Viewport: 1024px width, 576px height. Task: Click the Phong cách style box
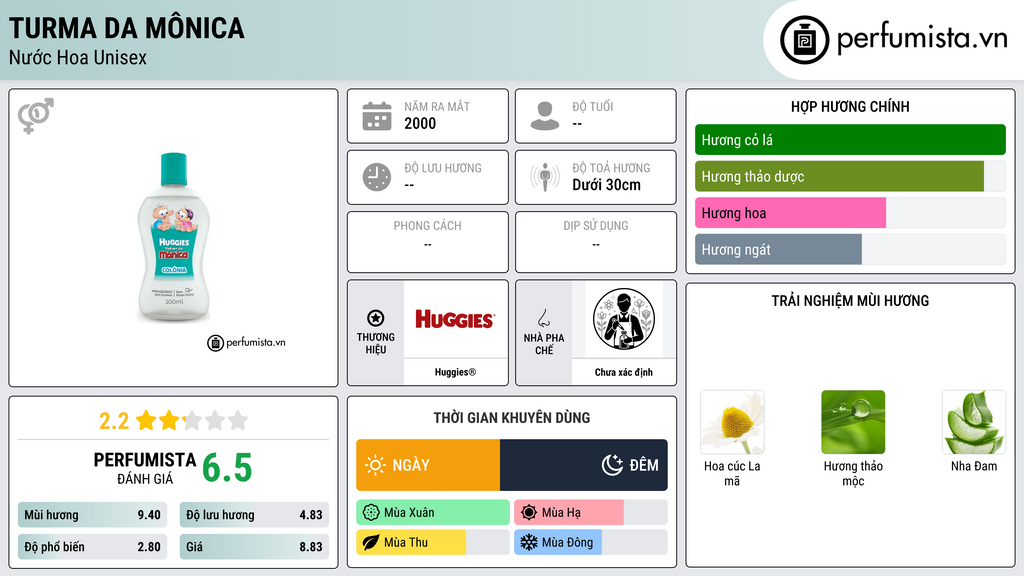pyautogui.click(x=428, y=242)
